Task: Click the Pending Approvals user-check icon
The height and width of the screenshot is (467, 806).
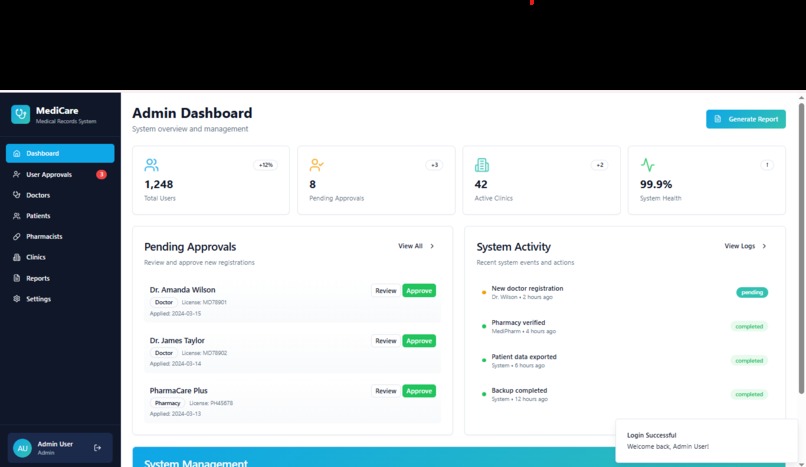Action: tap(317, 165)
